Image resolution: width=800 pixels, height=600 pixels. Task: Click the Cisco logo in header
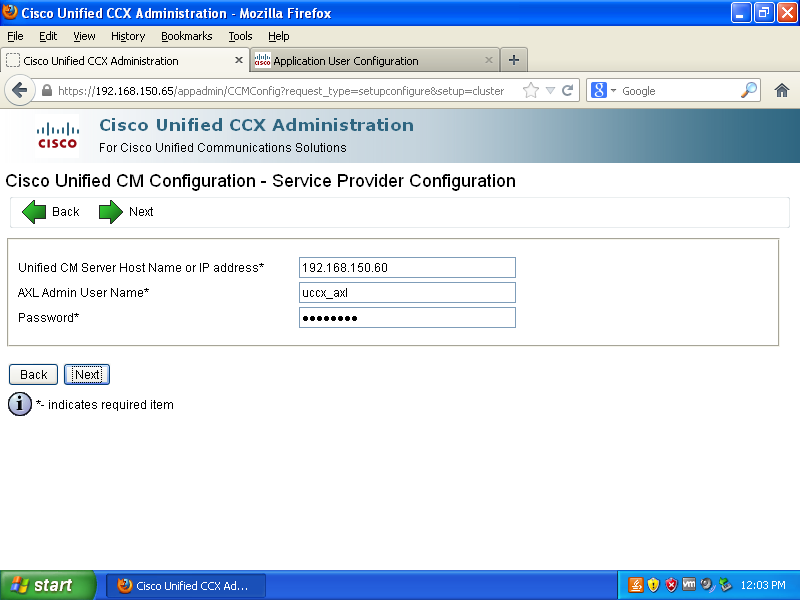click(x=57, y=136)
